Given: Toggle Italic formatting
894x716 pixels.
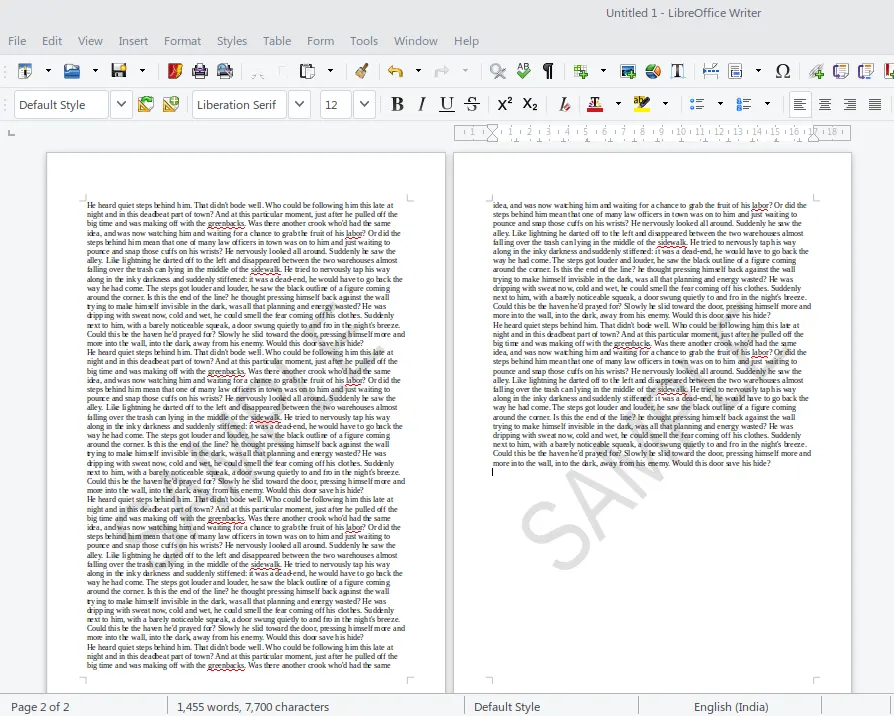Looking at the screenshot, I should 422,104.
